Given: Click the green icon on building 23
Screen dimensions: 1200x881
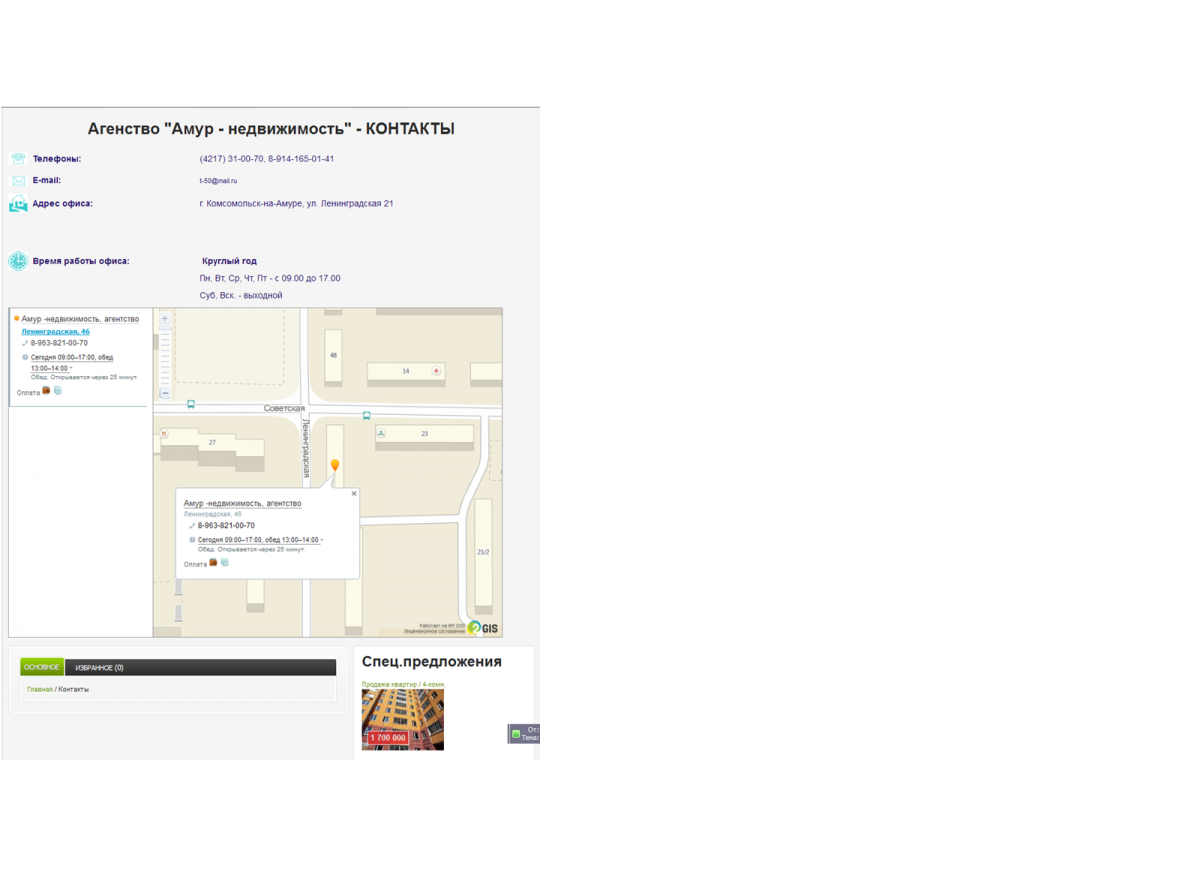Looking at the screenshot, I should [381, 434].
